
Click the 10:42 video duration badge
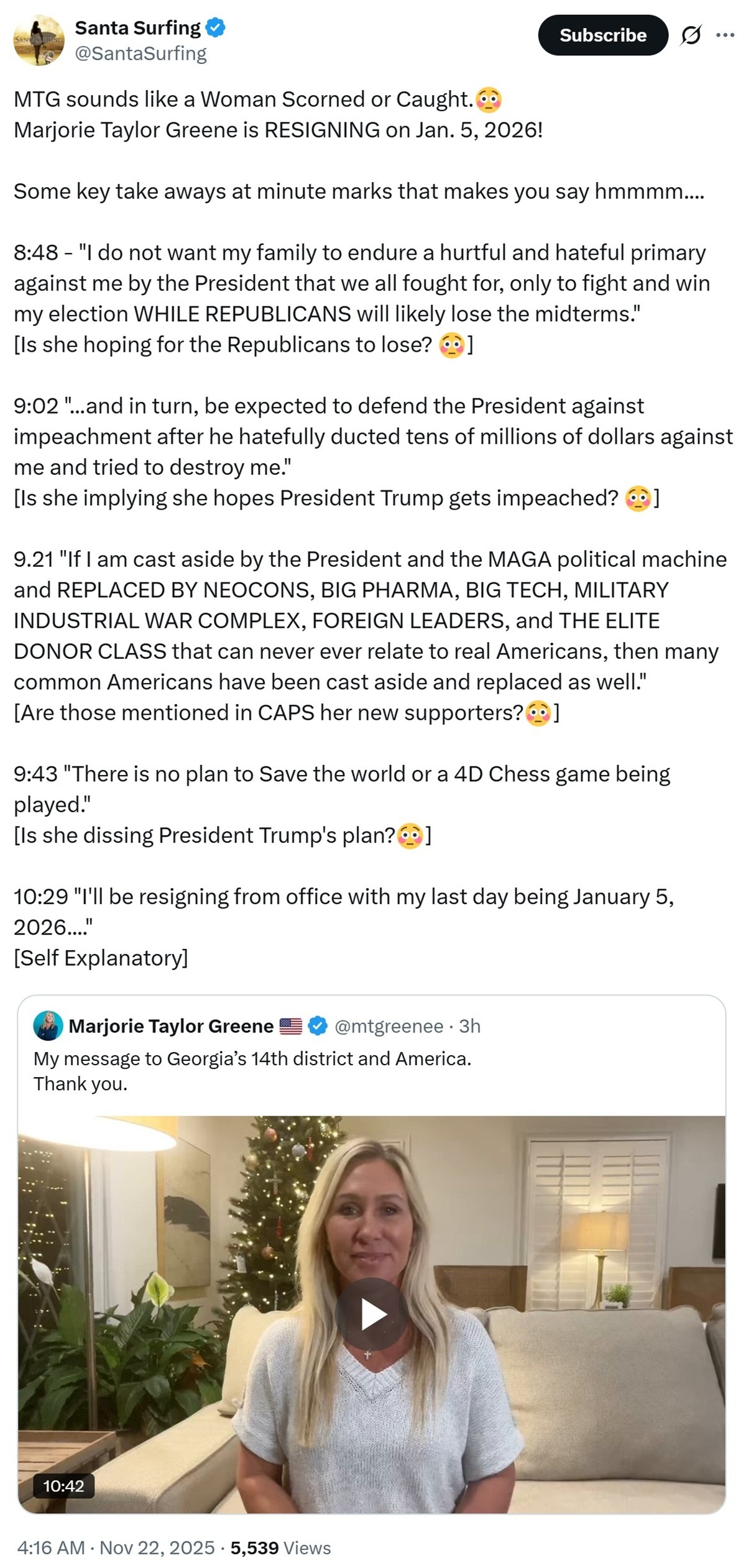tap(63, 1486)
